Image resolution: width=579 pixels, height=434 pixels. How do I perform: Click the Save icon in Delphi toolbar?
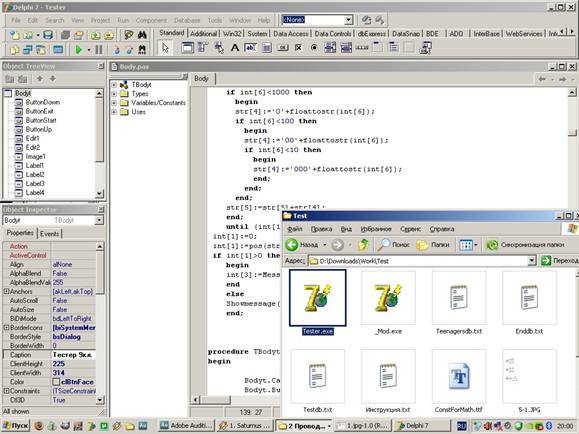[x=48, y=35]
